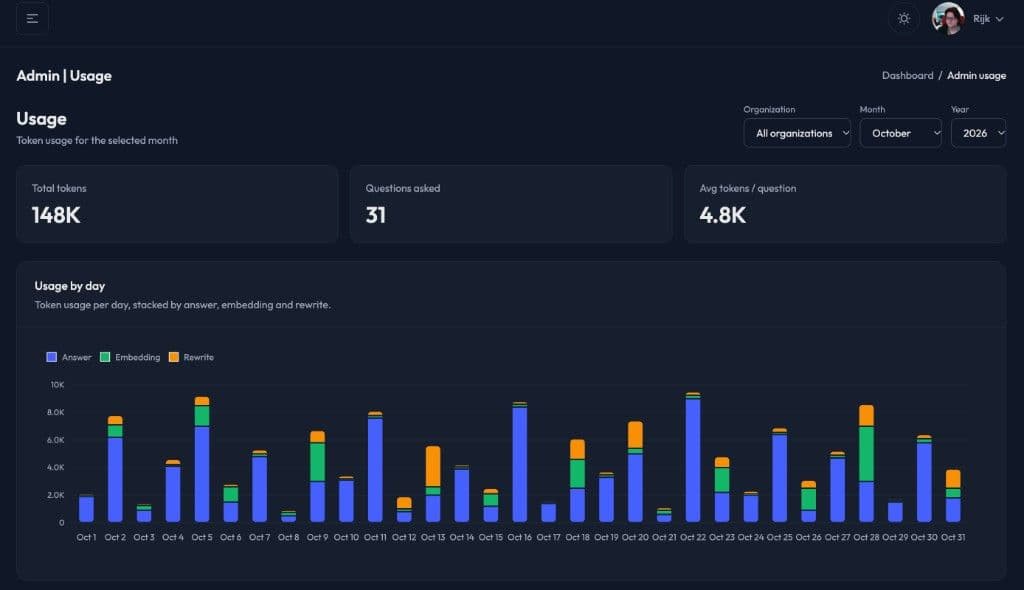Go to Dashboard breadcrumb link
This screenshot has height=590, width=1024.
907,75
